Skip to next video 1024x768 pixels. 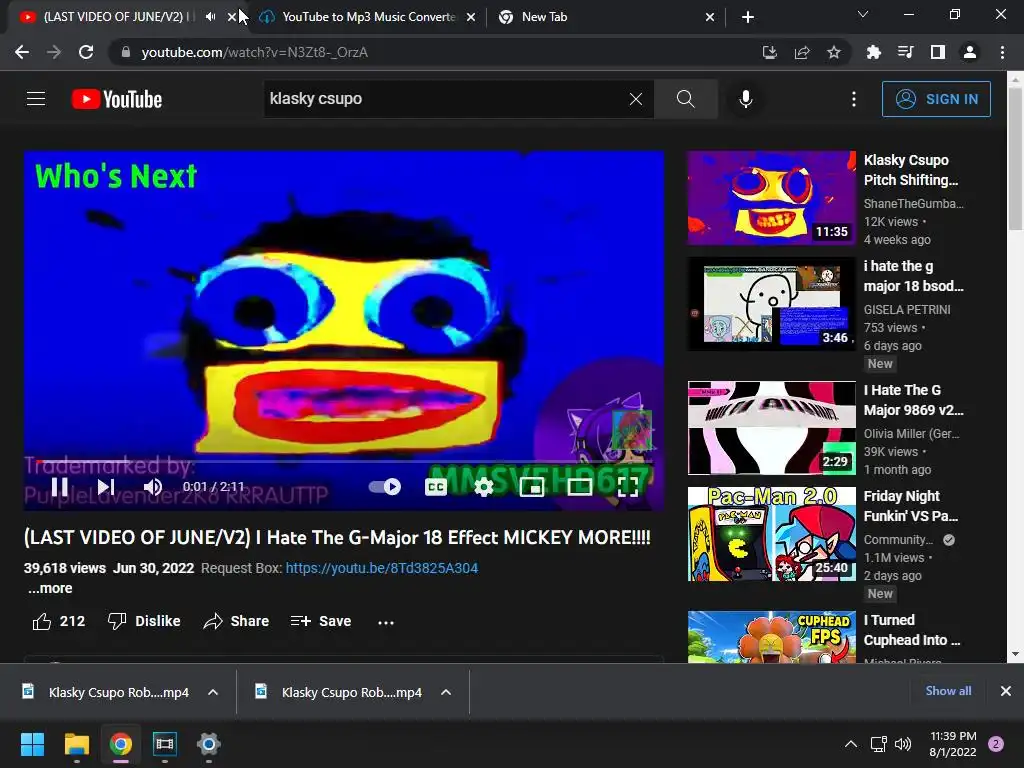click(106, 487)
